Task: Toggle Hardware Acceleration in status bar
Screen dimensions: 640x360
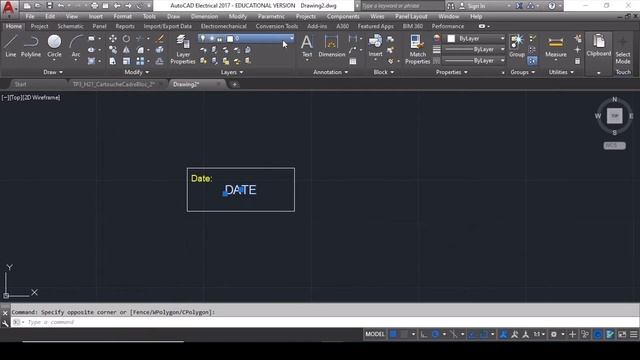Action: (x=598, y=334)
